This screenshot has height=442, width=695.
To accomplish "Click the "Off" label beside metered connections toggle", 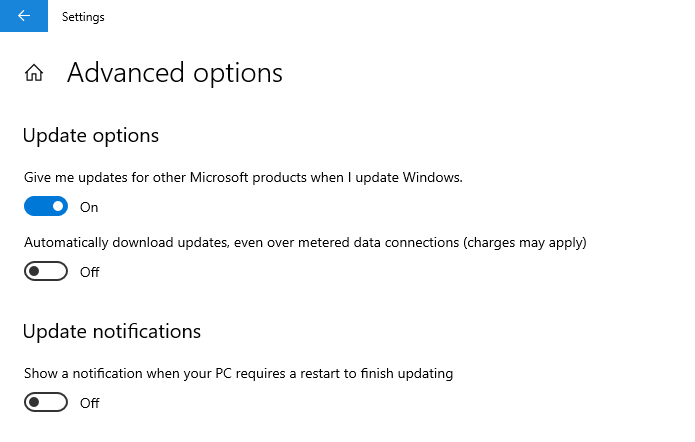I will tap(90, 272).
